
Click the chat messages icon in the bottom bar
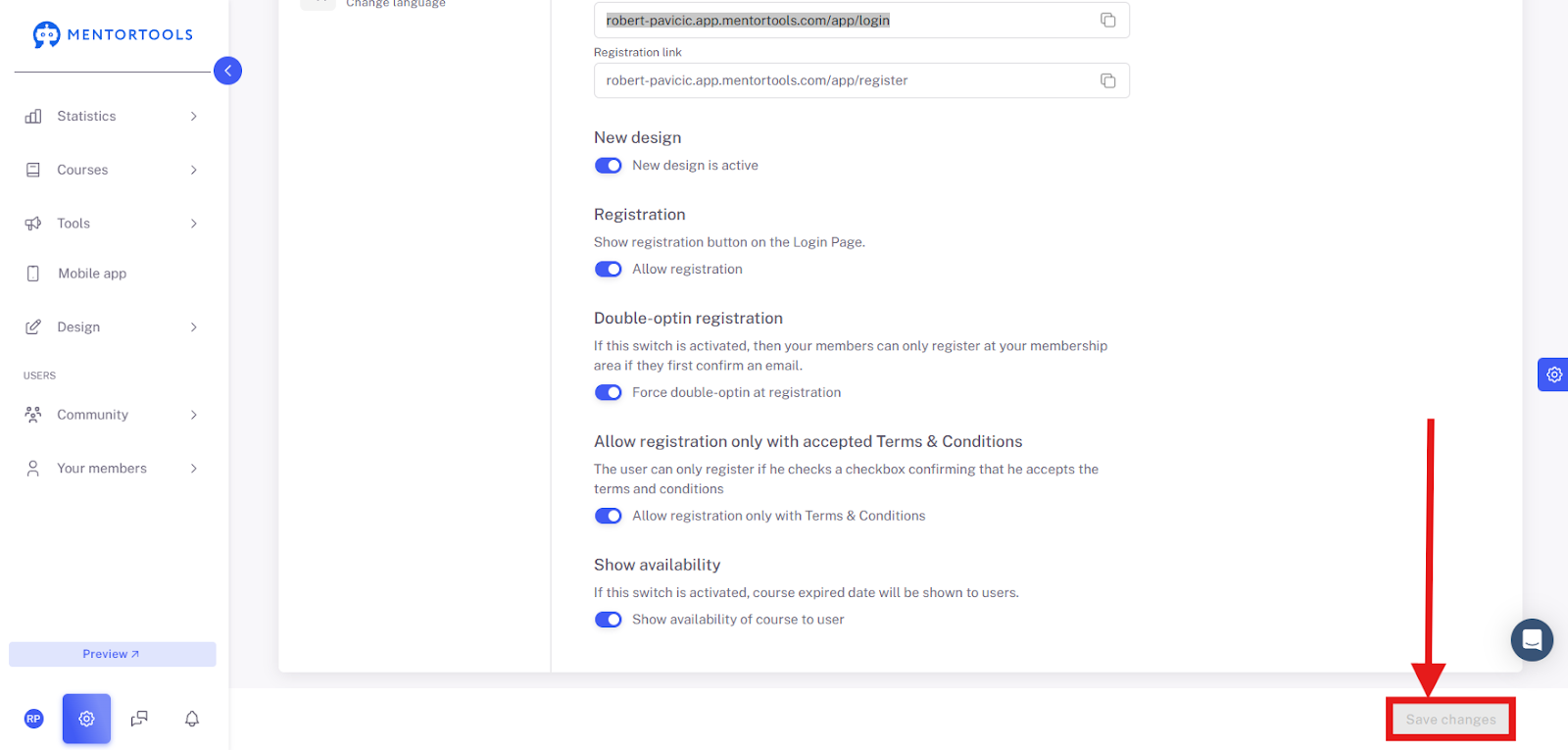pos(139,719)
